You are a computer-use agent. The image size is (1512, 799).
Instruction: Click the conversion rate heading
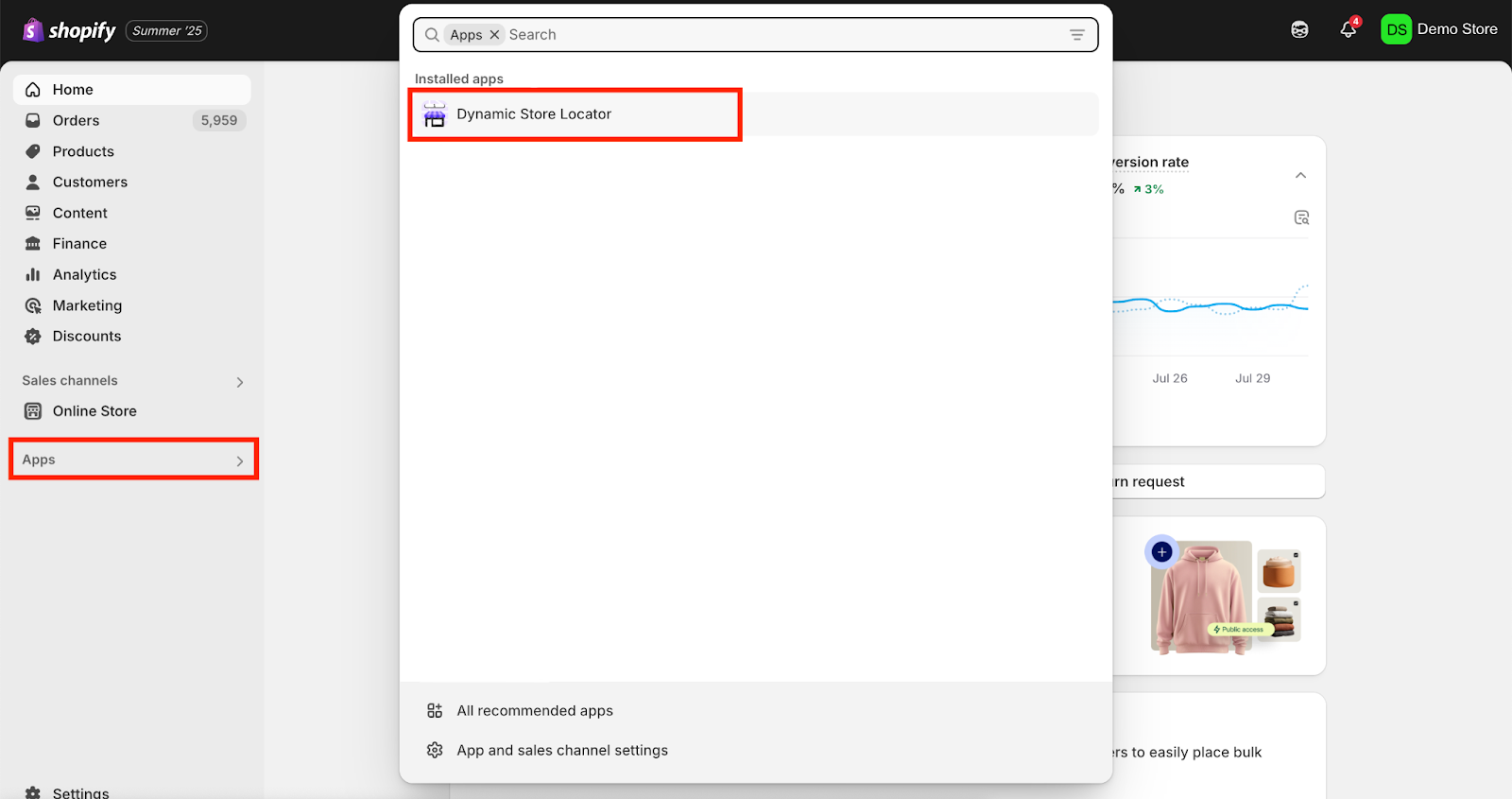point(1150,163)
